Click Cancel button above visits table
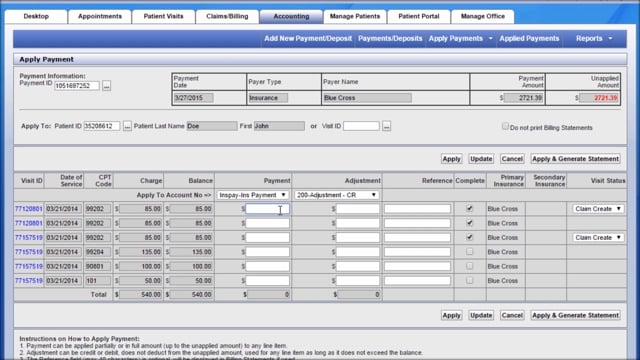This screenshot has width=640, height=360. pyautogui.click(x=512, y=159)
